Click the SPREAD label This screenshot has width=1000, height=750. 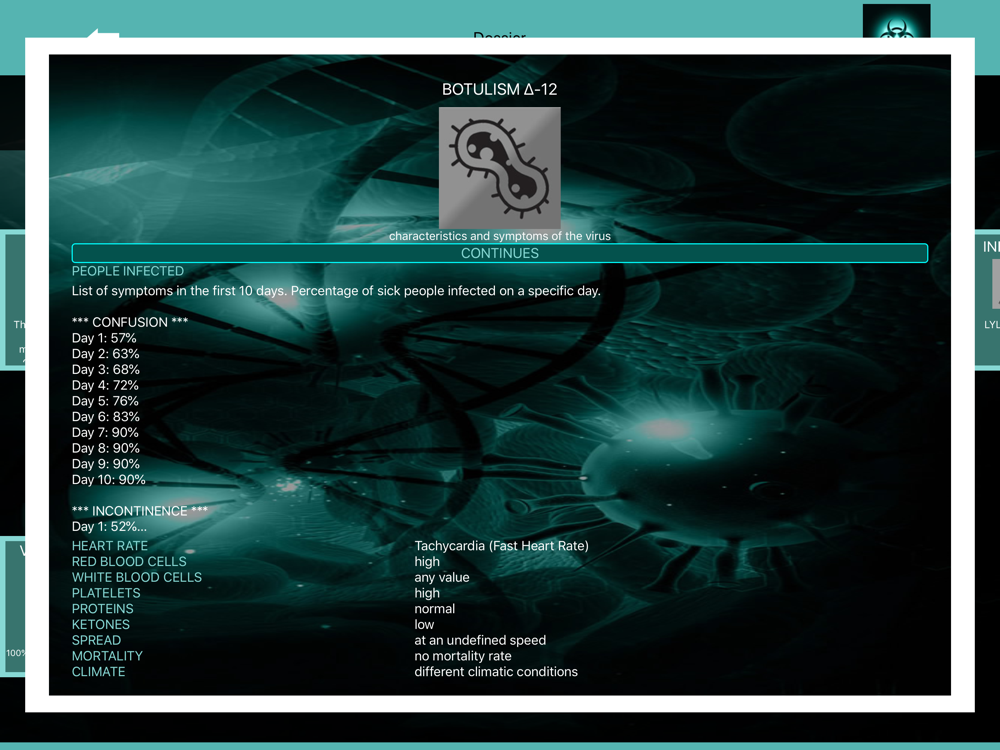click(x=96, y=640)
